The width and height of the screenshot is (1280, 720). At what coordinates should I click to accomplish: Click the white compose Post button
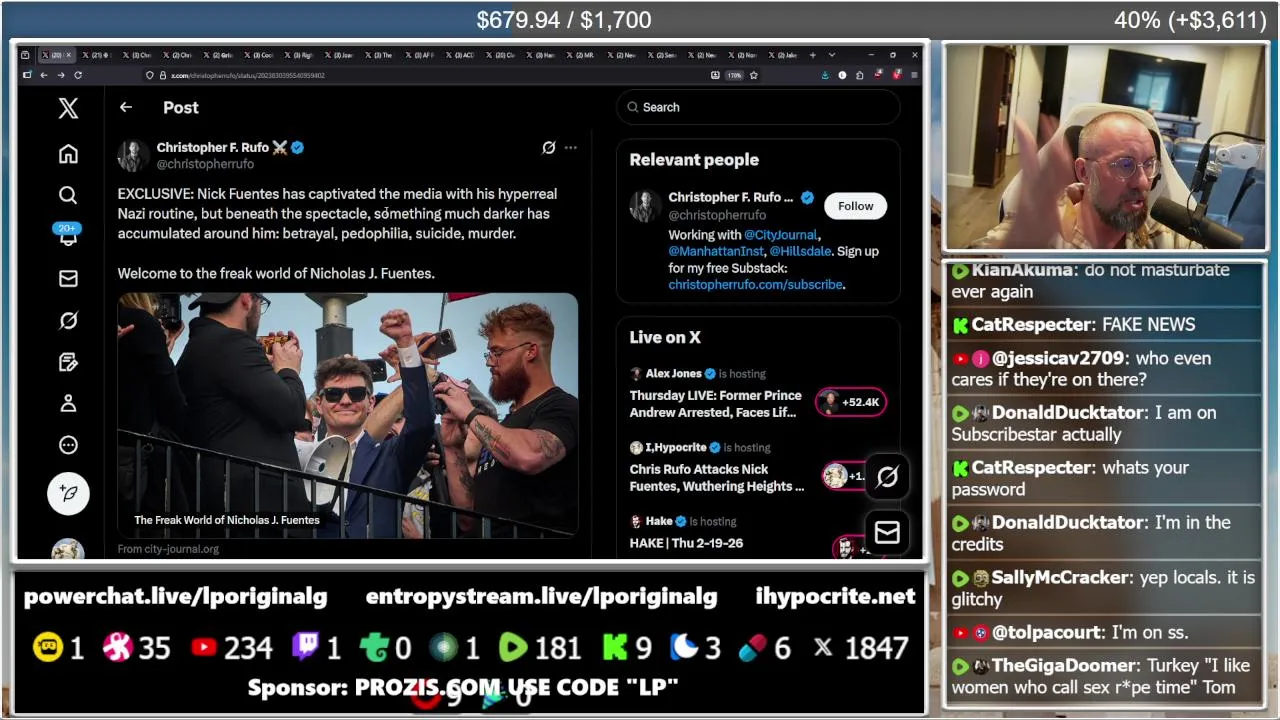tap(68, 493)
